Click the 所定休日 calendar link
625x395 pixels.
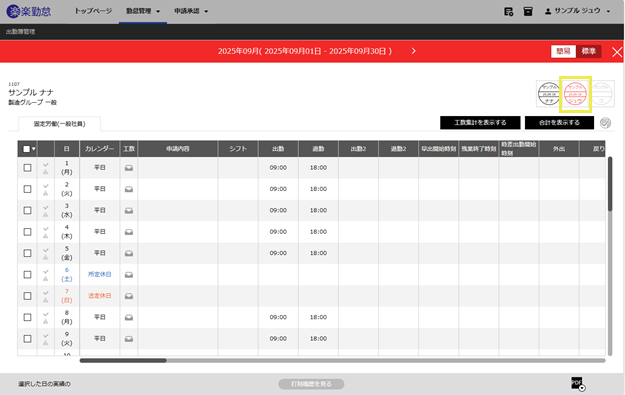(100, 274)
